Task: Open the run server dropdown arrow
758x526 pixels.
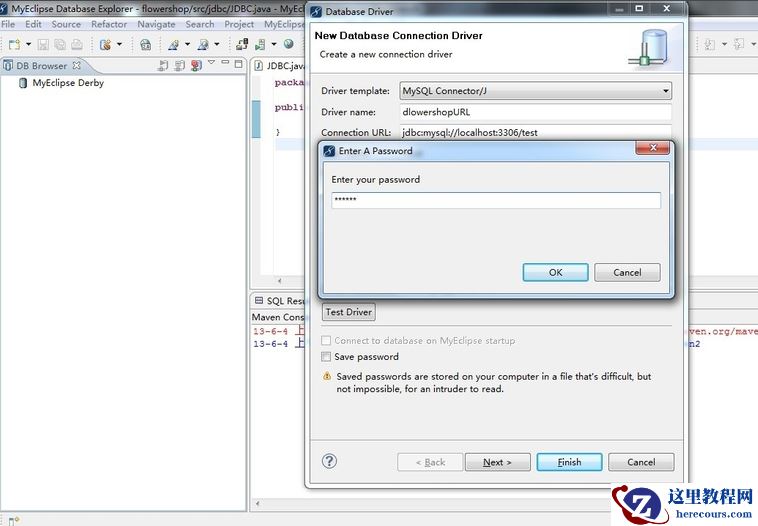Action: pyautogui.click(x=274, y=44)
